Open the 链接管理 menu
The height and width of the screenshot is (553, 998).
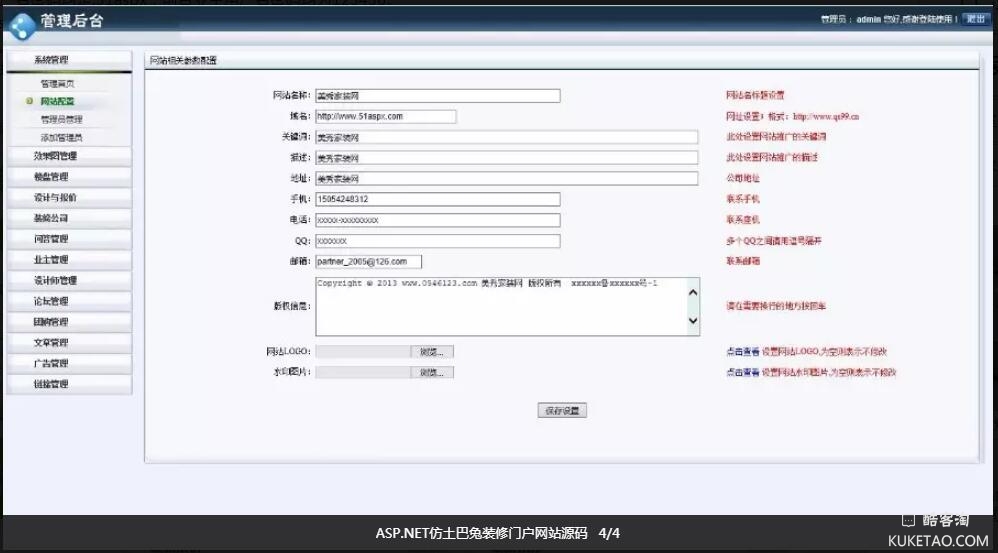pos(69,384)
